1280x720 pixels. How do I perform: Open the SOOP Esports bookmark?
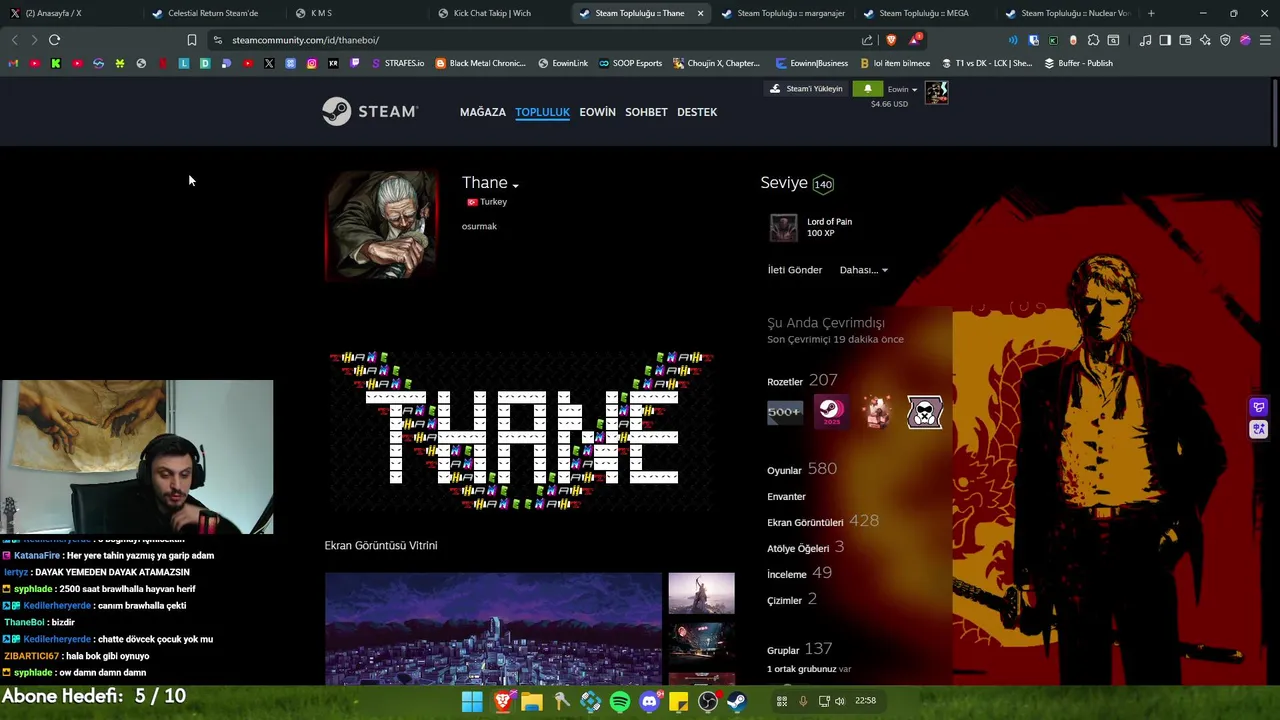(x=630, y=63)
